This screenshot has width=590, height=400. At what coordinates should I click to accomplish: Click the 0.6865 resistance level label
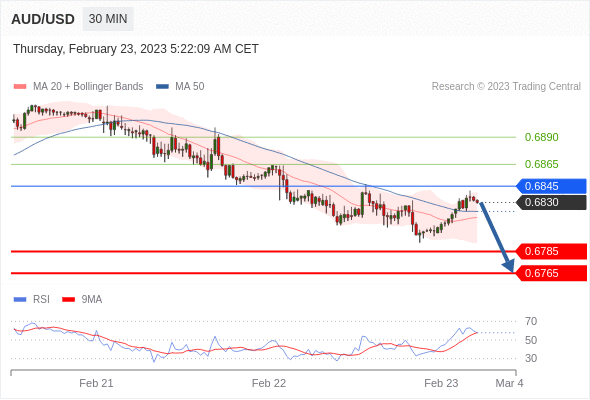pos(541,164)
